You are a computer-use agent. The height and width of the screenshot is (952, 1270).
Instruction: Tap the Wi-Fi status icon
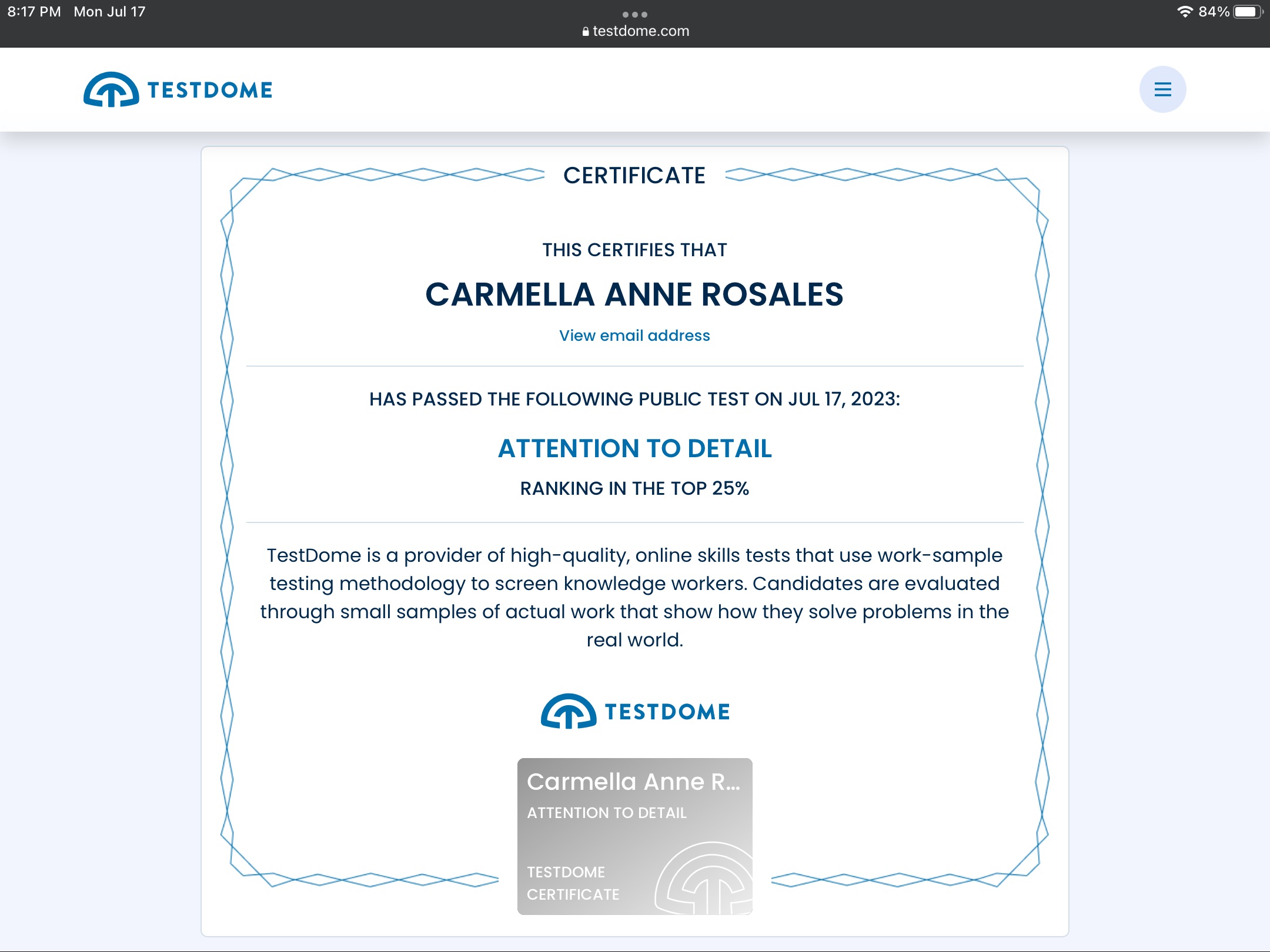tap(1185, 12)
